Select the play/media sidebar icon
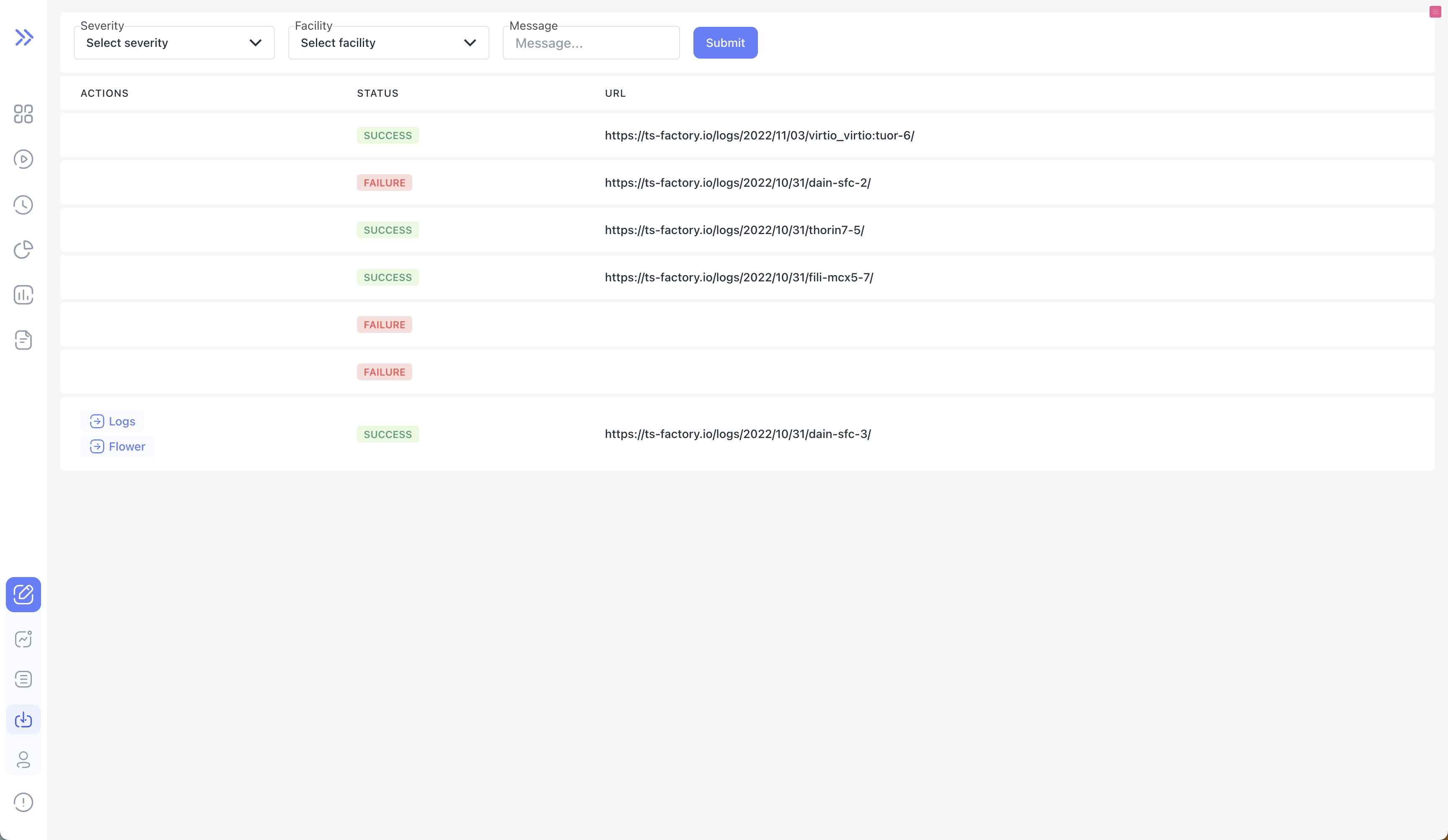Image resolution: width=1448 pixels, height=840 pixels. tap(23, 160)
